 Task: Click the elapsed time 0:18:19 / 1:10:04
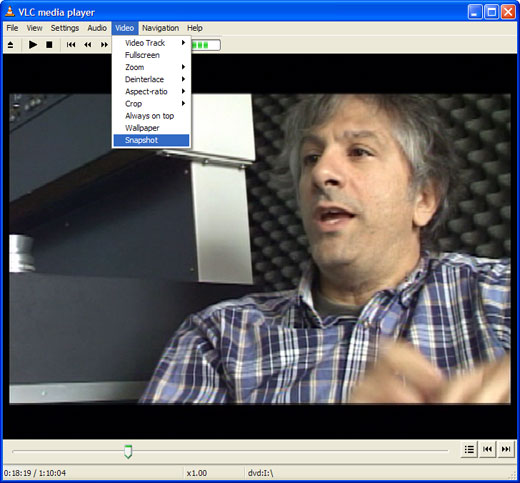coord(35,473)
